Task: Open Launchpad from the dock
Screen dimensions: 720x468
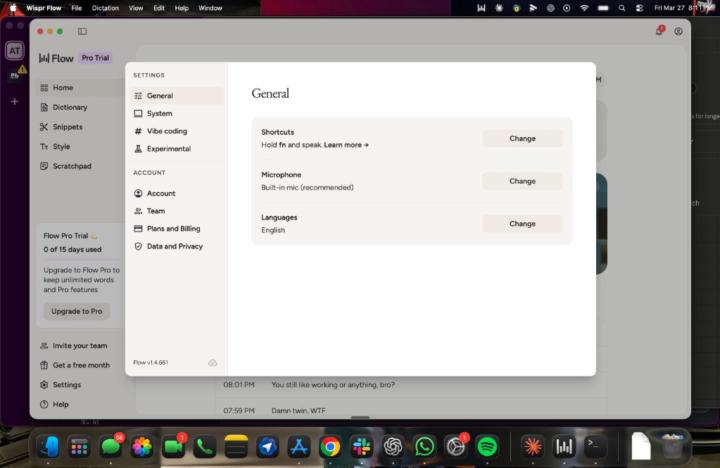Action: click(79, 446)
